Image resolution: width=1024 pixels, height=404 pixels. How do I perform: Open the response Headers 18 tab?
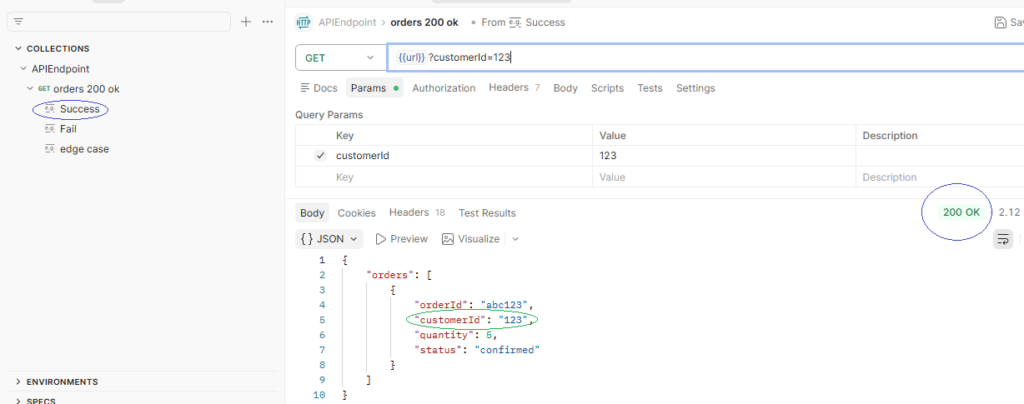point(417,213)
